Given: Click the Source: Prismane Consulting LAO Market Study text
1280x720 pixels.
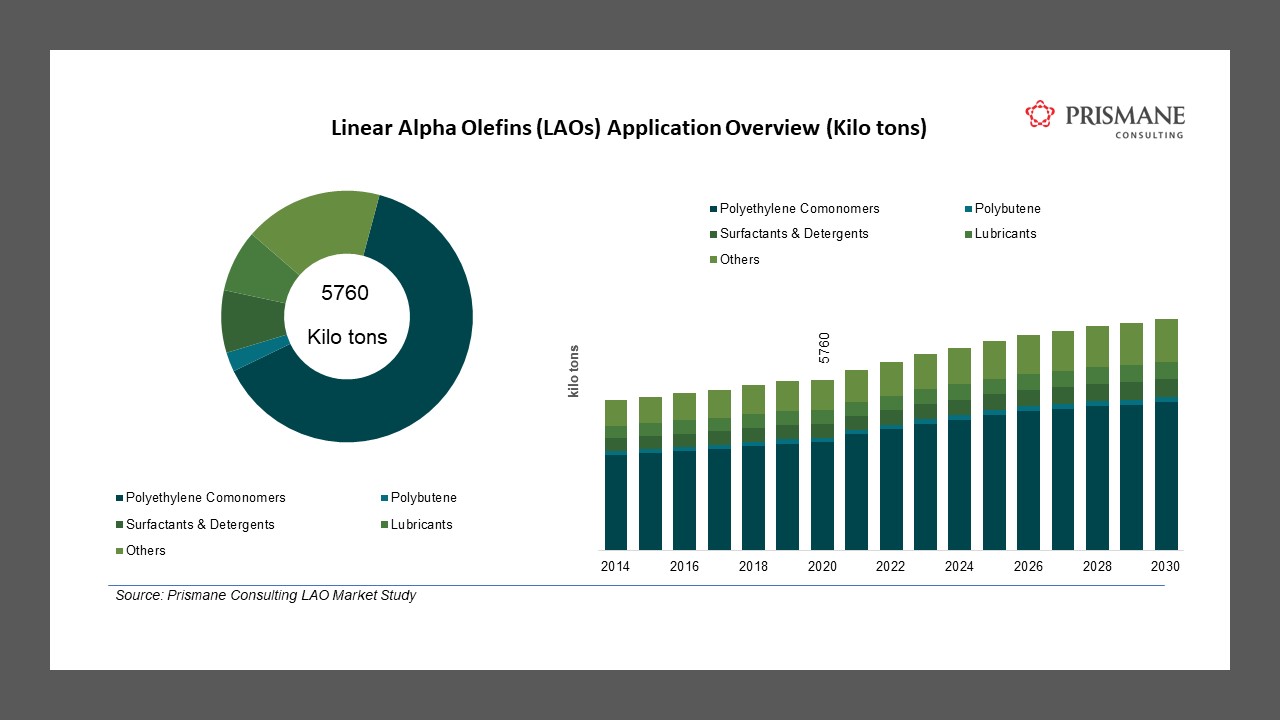Looking at the screenshot, I should point(265,595).
